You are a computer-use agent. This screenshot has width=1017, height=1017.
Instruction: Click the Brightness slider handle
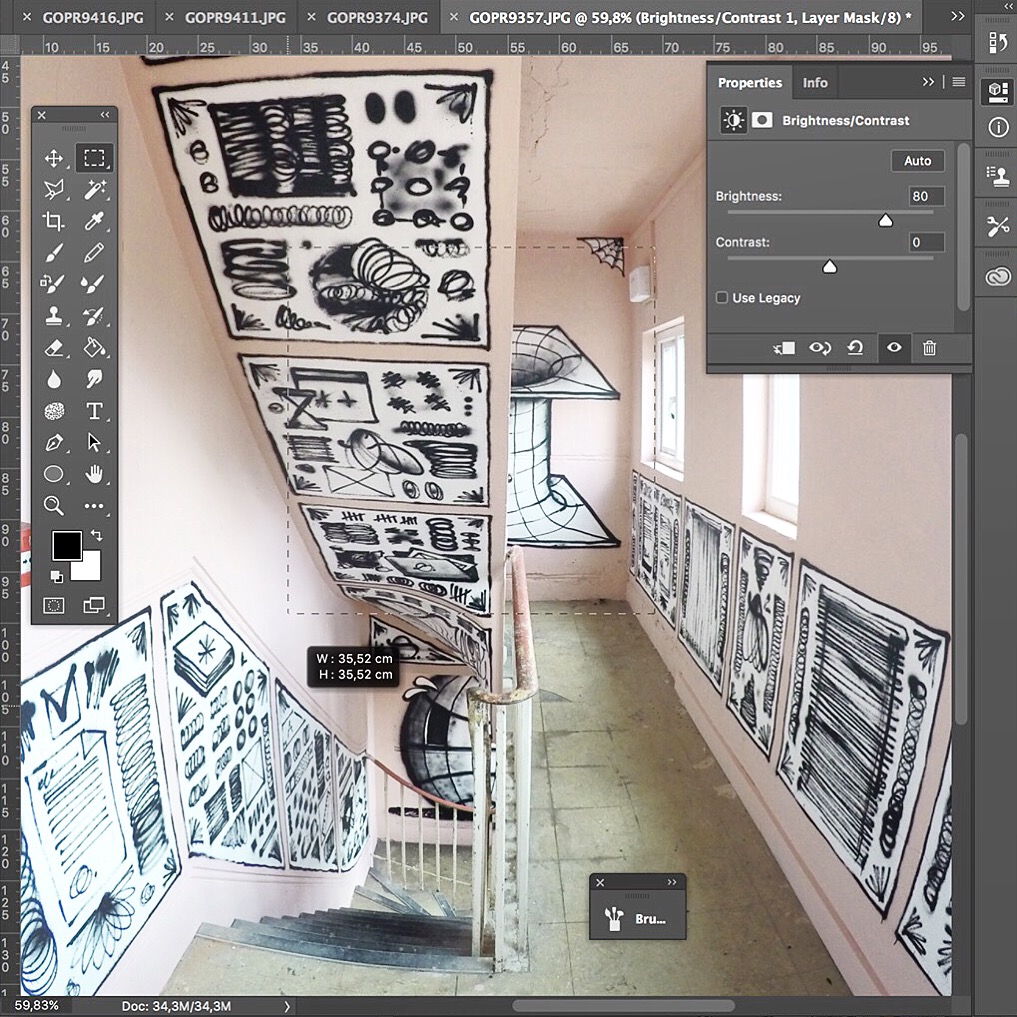(x=885, y=220)
